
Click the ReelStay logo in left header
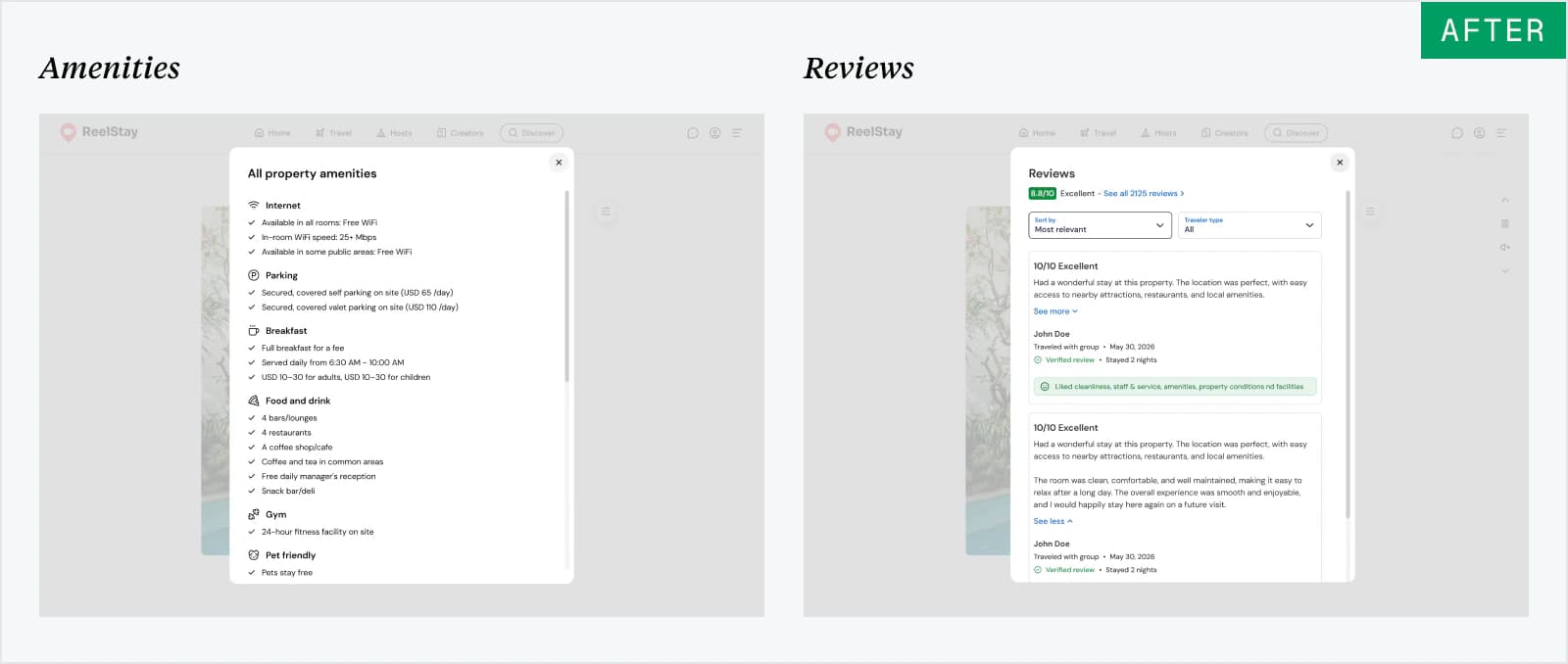coord(99,132)
